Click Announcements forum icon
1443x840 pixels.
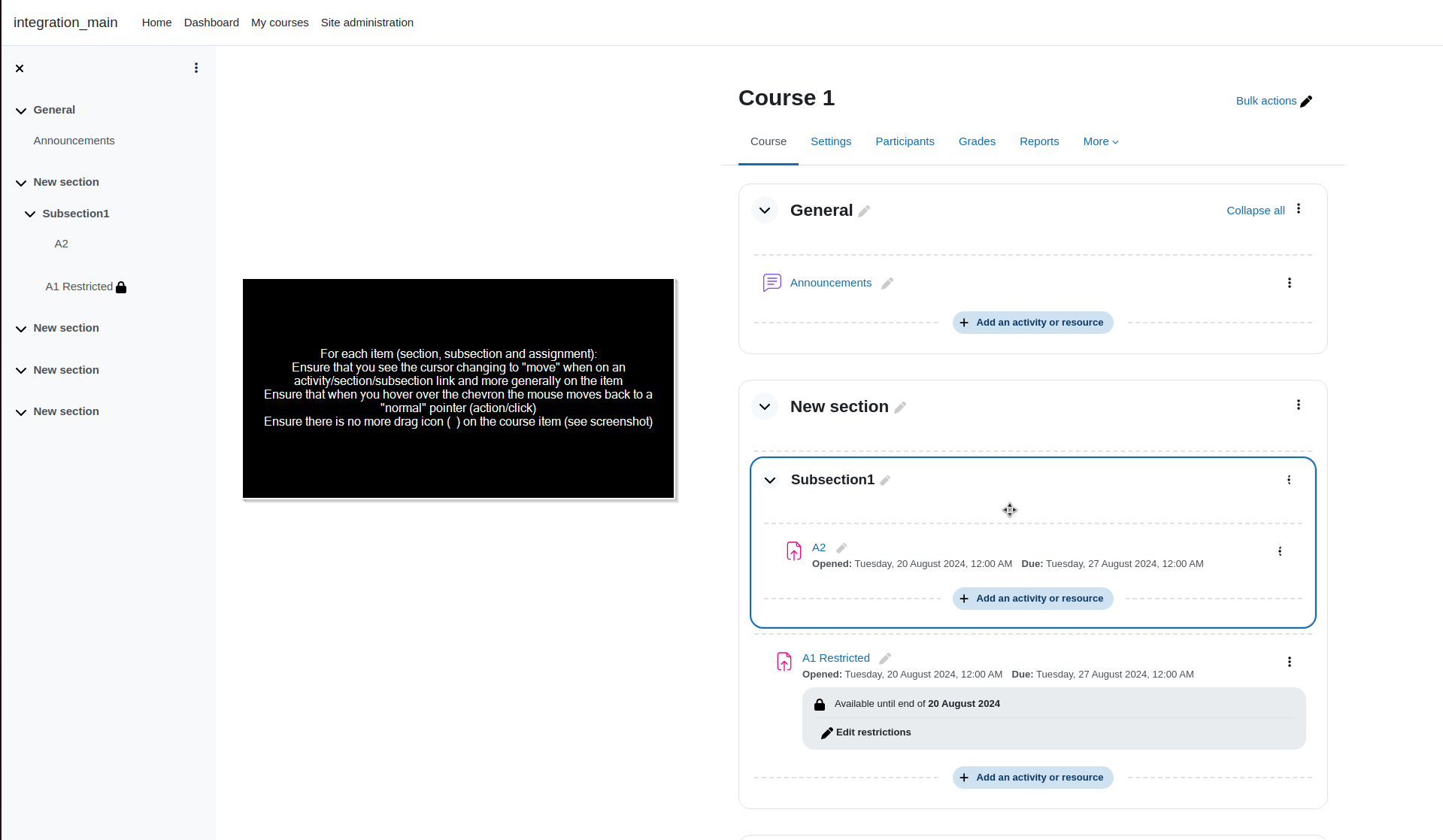tap(772, 283)
